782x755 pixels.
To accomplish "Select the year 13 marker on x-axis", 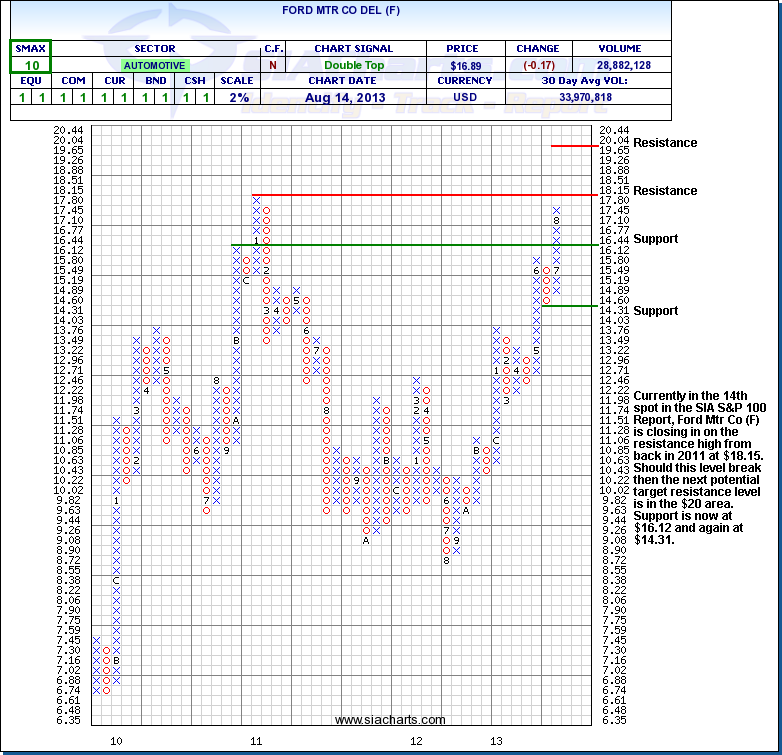I will coord(495,741).
